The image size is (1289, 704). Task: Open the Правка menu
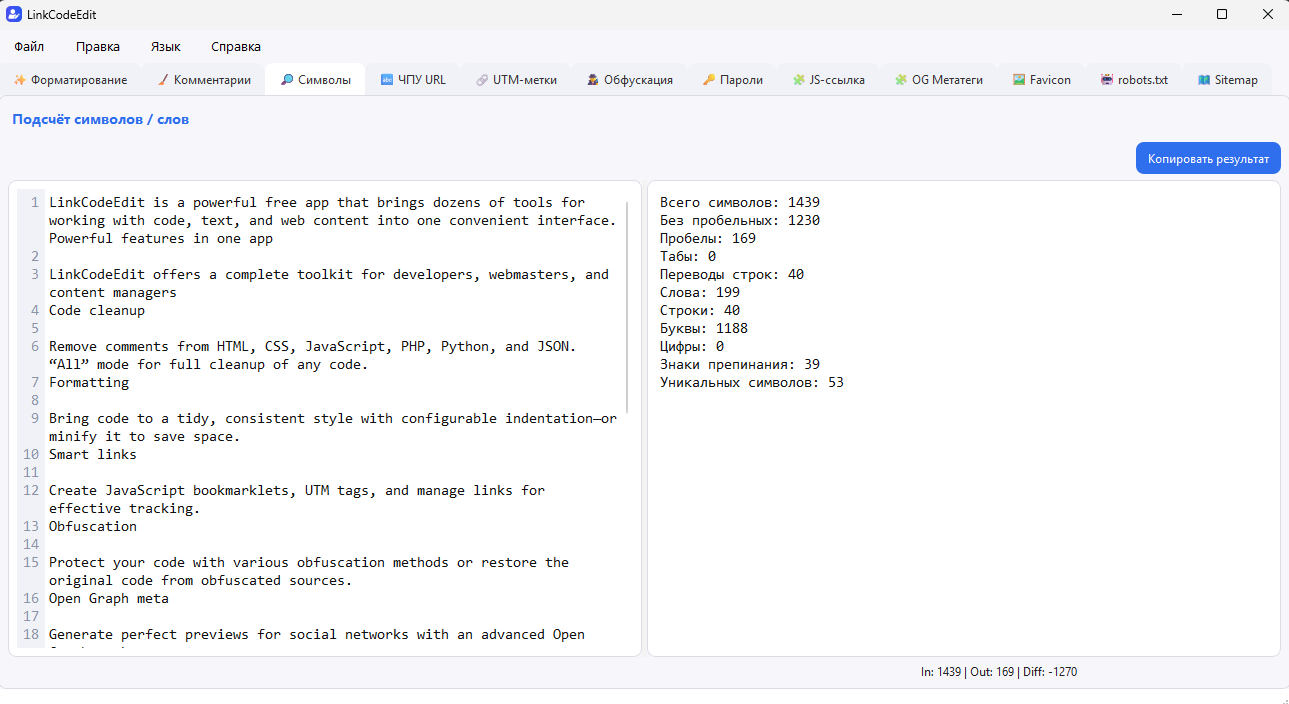[98, 46]
